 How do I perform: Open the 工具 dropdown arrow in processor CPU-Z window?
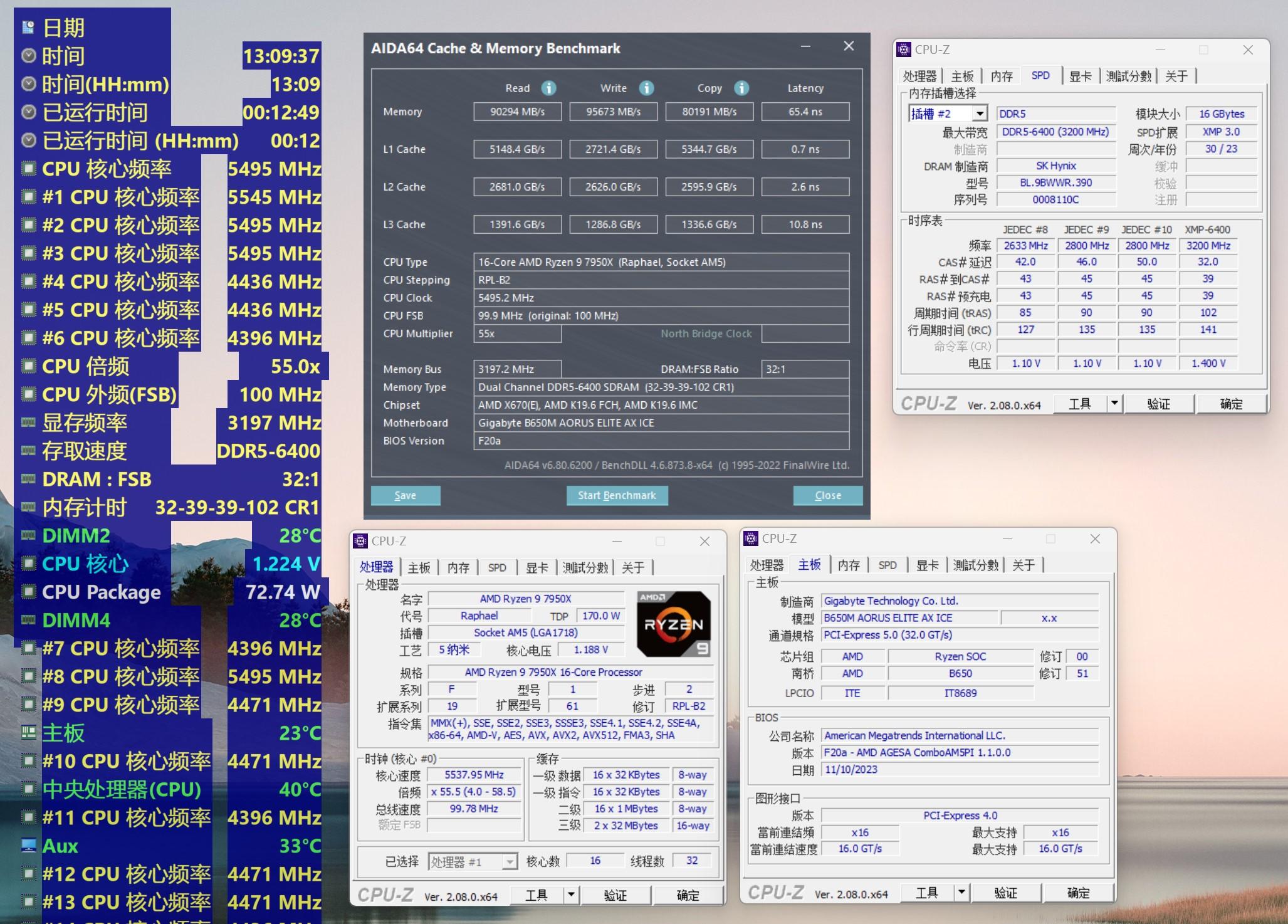(x=571, y=895)
